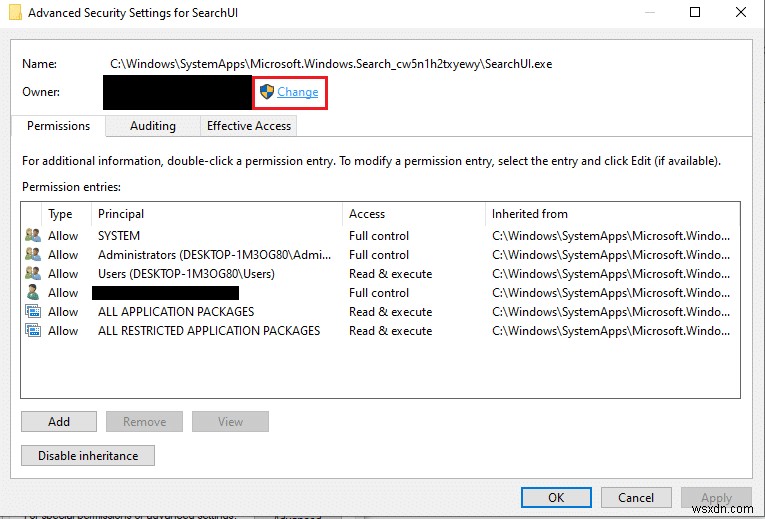Image resolution: width=765 pixels, height=519 pixels.
Task: Click the Apply button
Action: click(716, 498)
